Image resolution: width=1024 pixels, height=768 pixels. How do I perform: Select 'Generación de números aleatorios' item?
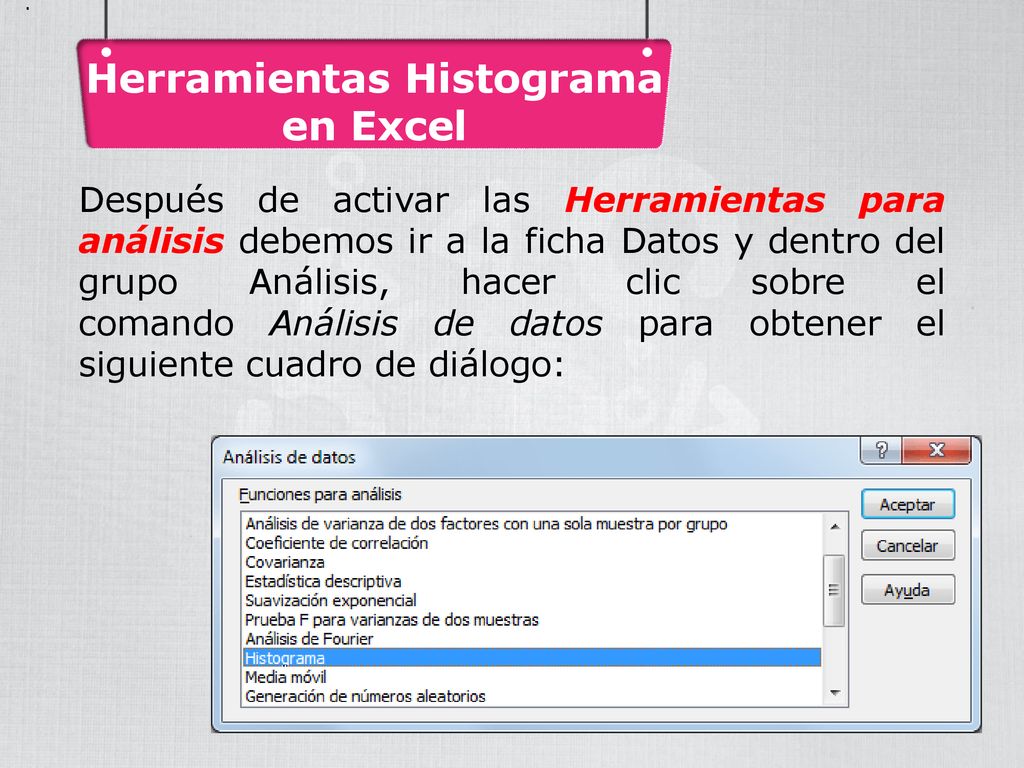tap(532, 696)
